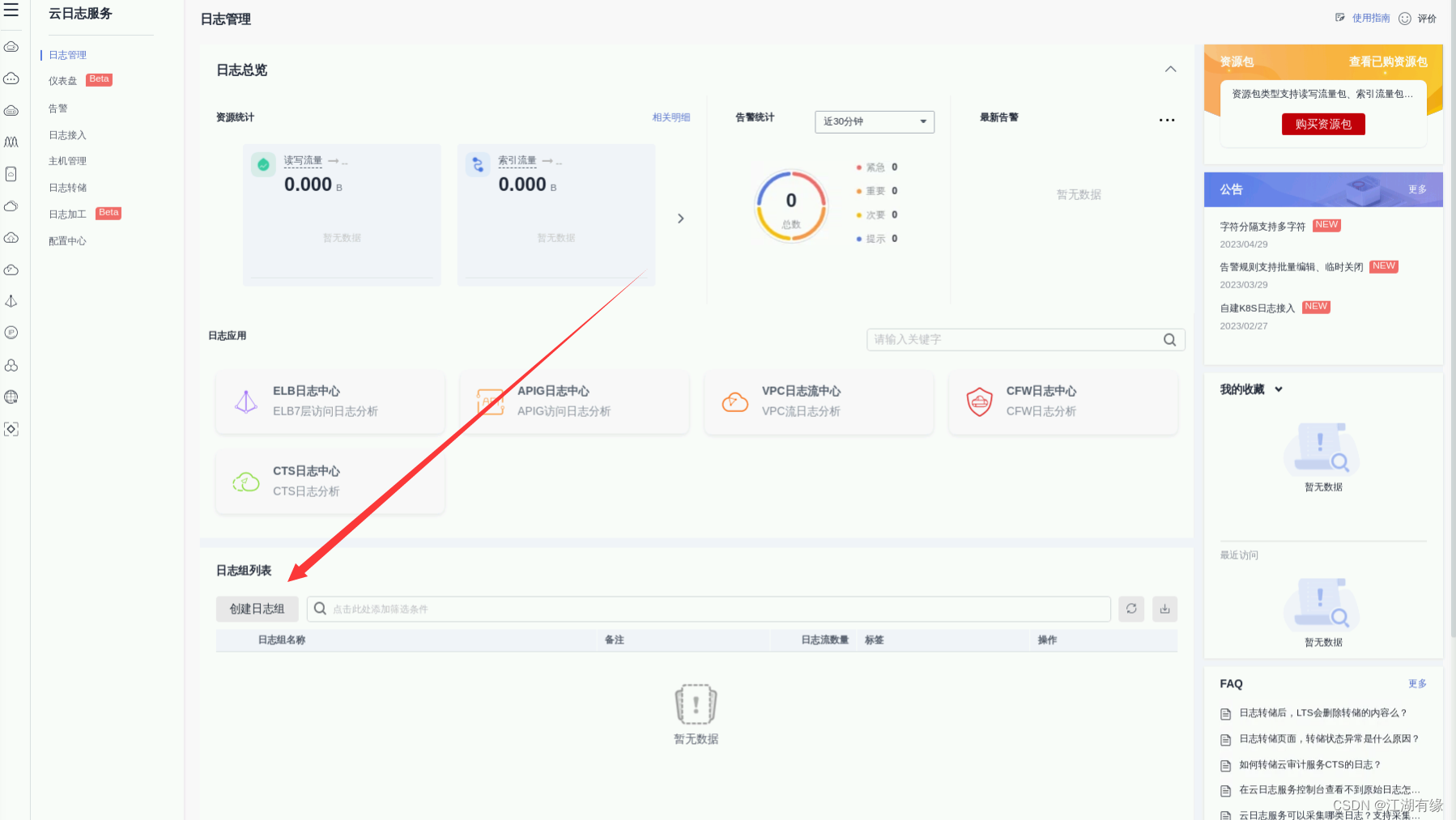Screen dimensions: 1456x820
Task: Collapse the 日志总览 panel
Action: 1171,70
